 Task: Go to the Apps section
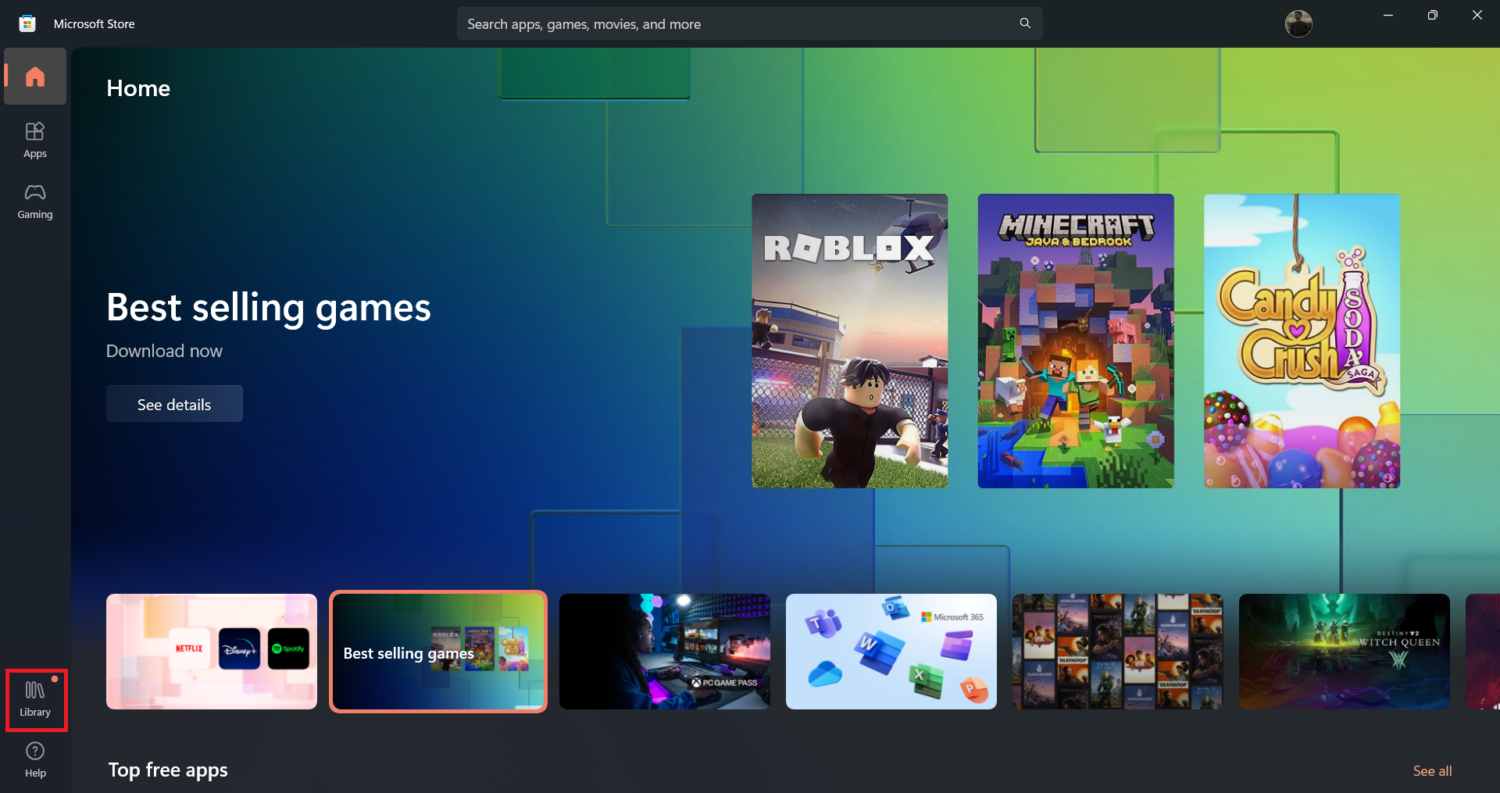[35, 140]
